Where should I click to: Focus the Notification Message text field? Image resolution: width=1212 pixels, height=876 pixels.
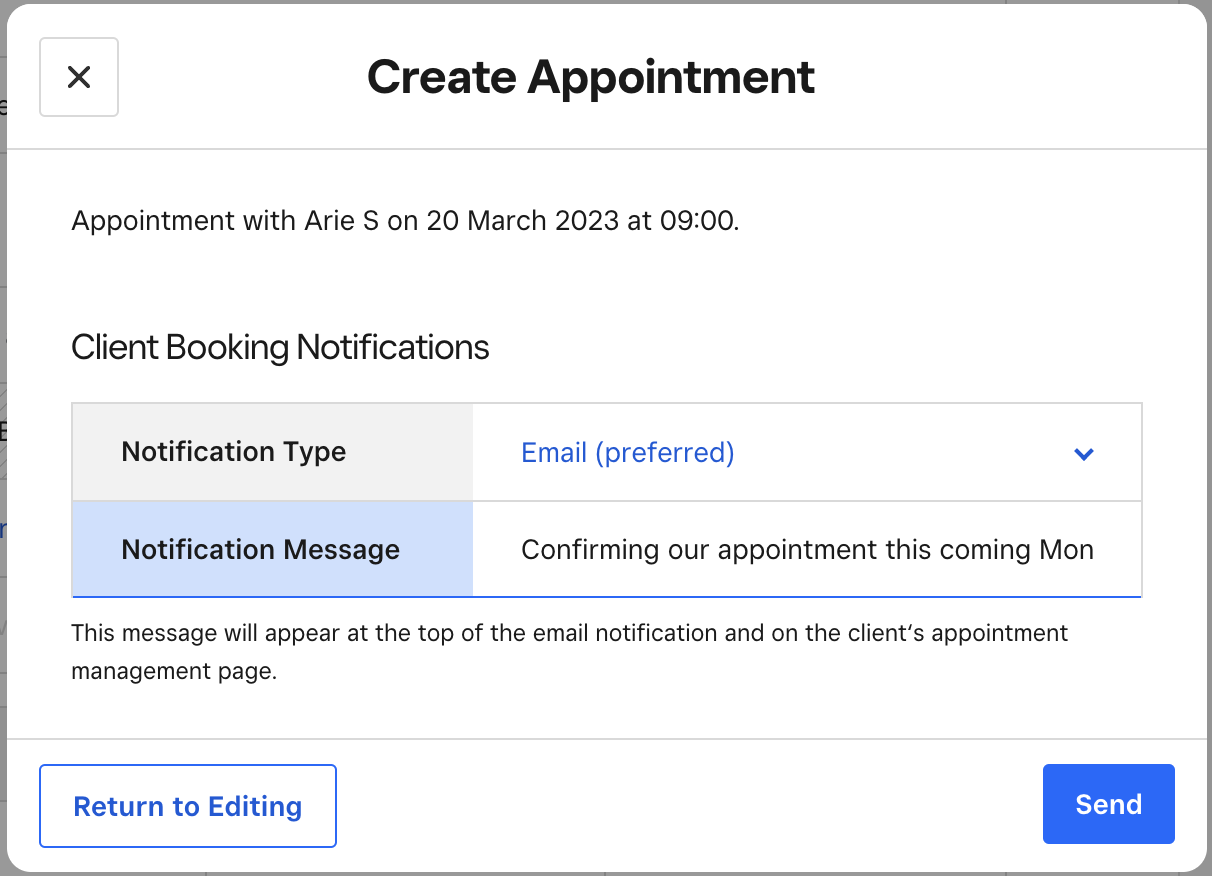coord(806,550)
